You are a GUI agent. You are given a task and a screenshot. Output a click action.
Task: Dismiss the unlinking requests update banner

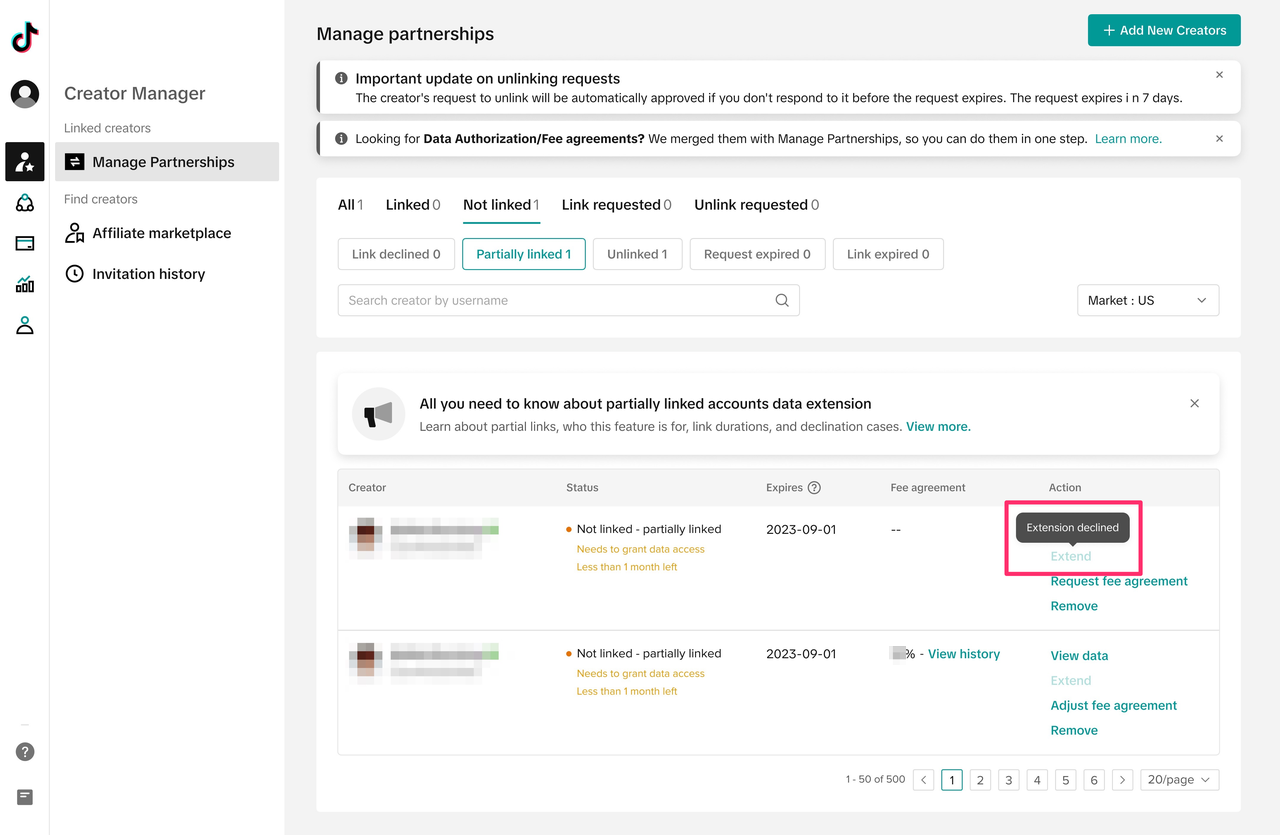(x=1219, y=75)
